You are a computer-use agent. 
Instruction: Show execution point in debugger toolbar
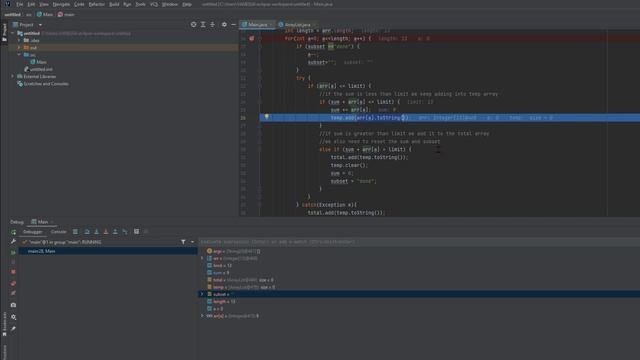pyautogui.click(x=76, y=232)
